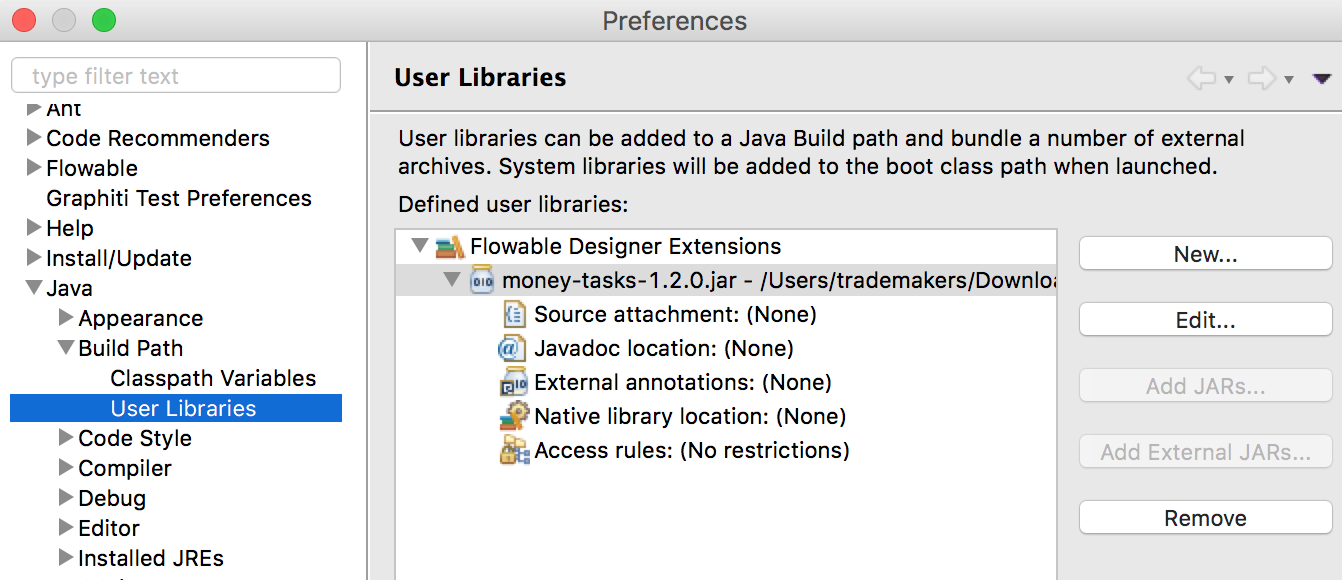Click the Remove button
Image resolution: width=1342 pixels, height=580 pixels.
(x=1205, y=518)
